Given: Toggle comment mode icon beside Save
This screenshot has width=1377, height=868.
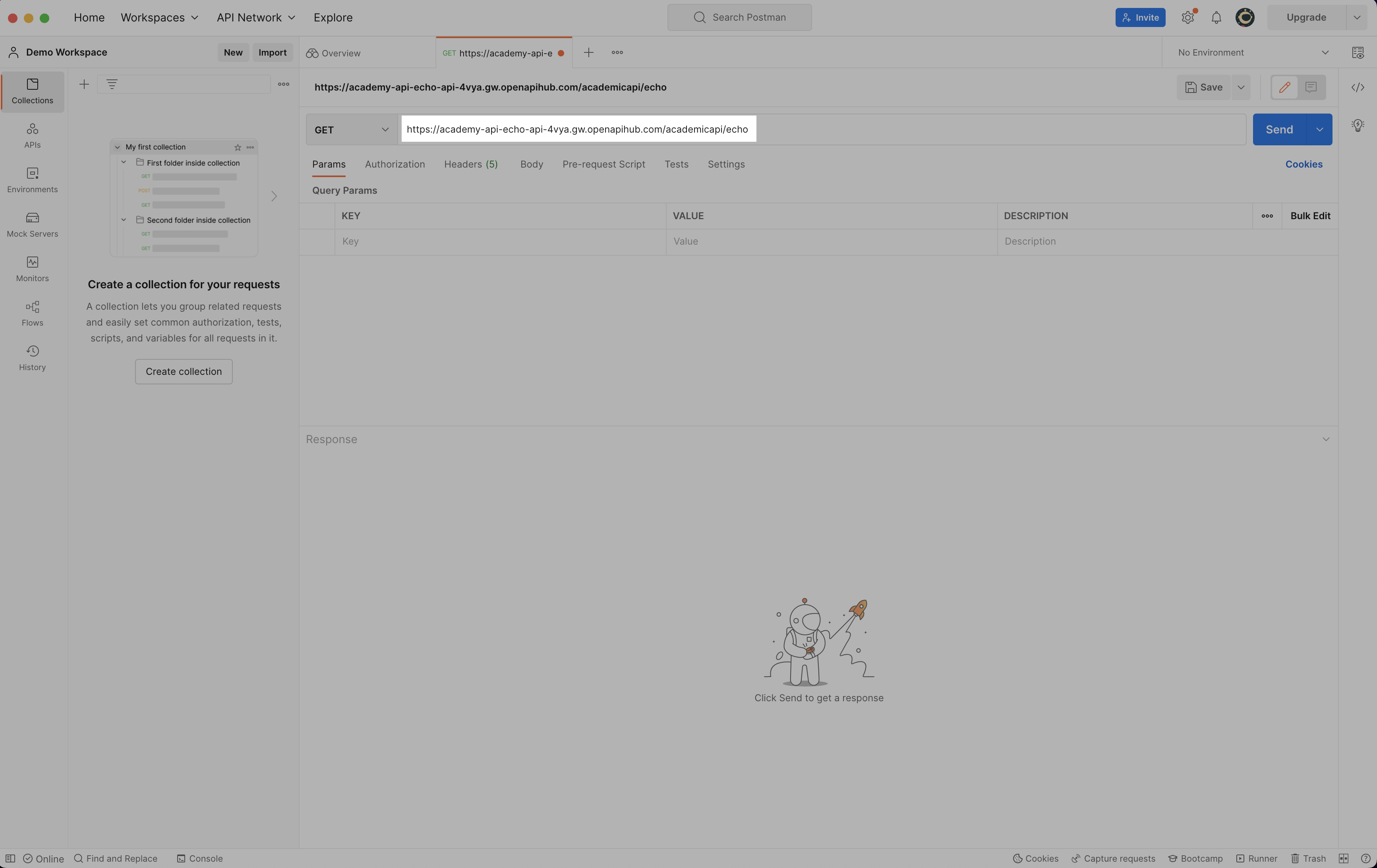Looking at the screenshot, I should 1311,87.
